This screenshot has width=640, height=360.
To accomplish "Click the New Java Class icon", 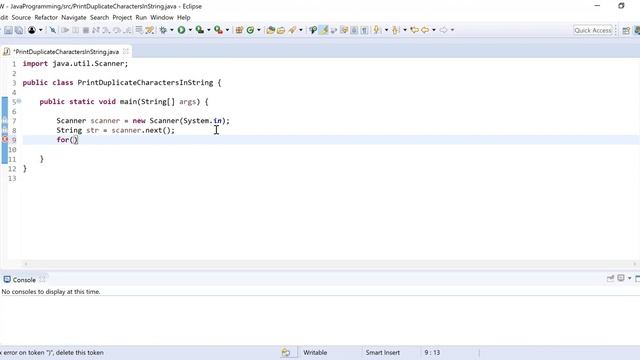I will tap(250, 30).
